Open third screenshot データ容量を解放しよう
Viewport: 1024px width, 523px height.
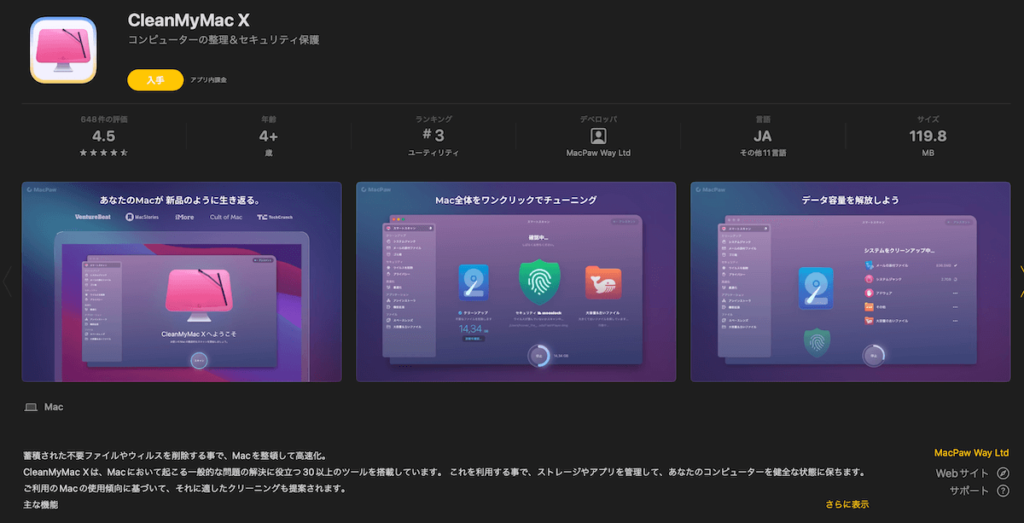click(x=850, y=281)
